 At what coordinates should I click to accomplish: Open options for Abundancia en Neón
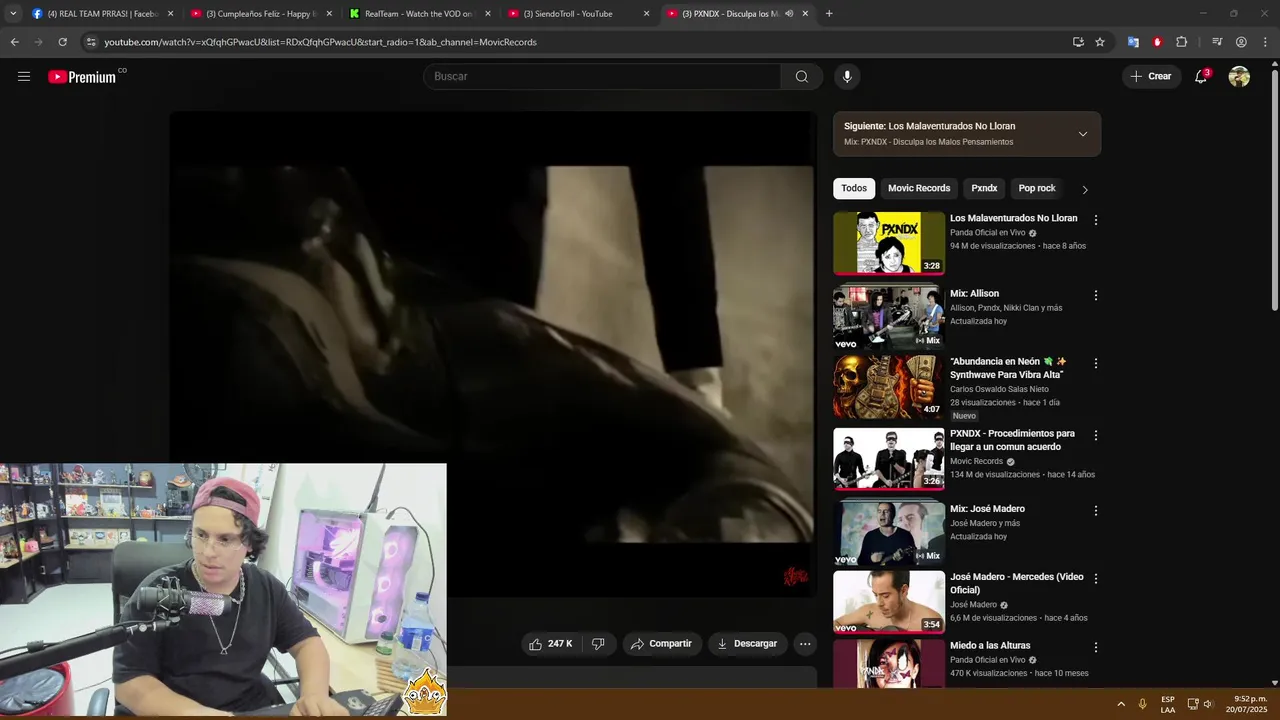[x=1096, y=363]
